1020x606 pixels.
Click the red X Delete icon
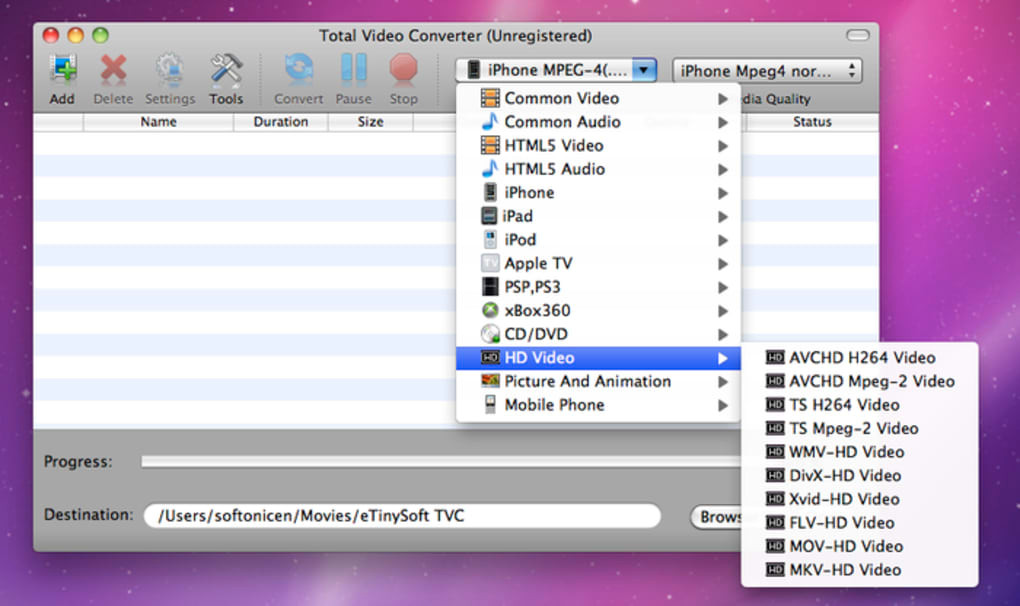pyautogui.click(x=113, y=69)
